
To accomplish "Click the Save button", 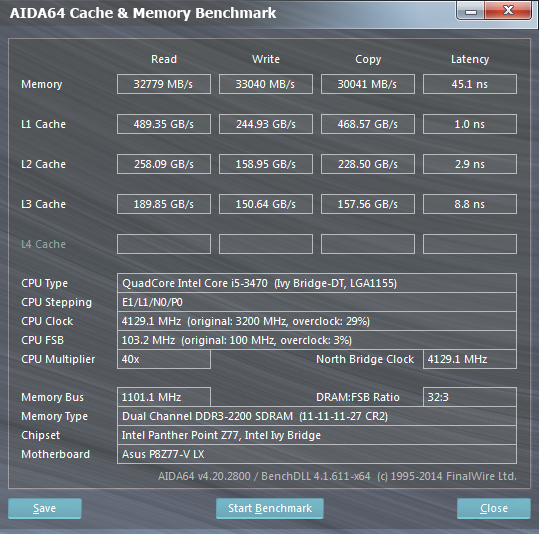I will tap(45, 508).
